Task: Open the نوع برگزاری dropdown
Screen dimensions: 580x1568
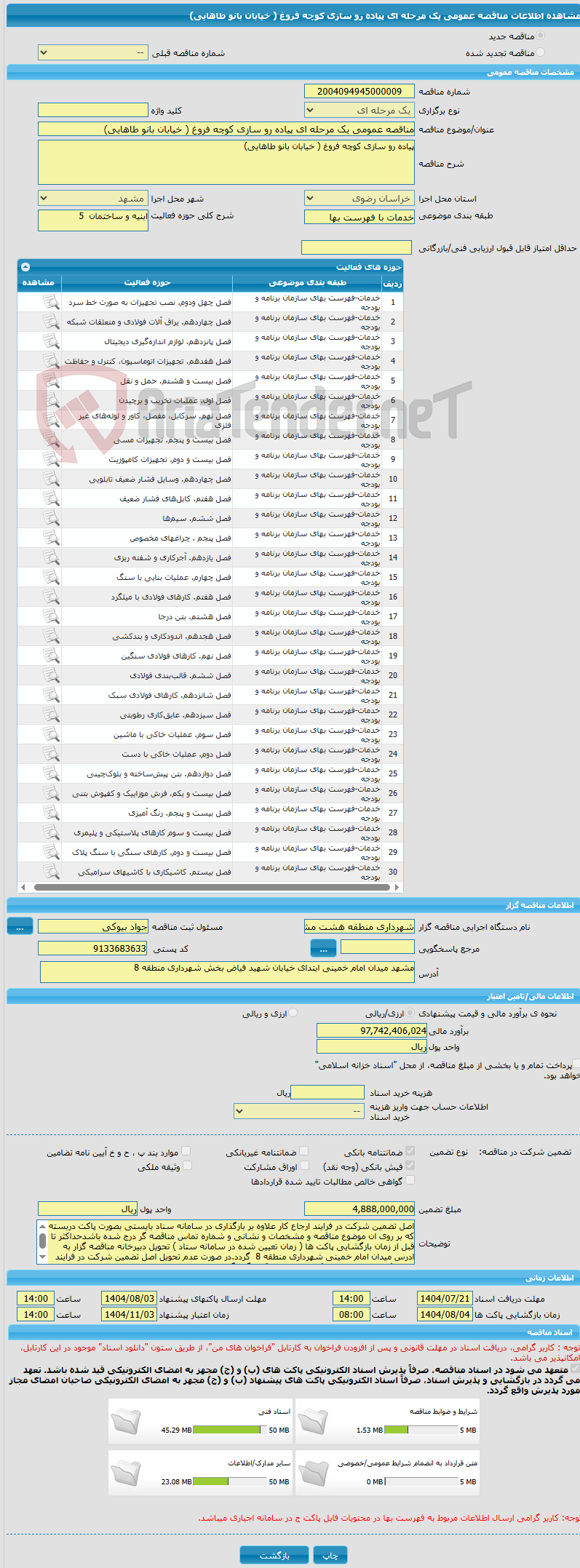Action: (359, 111)
